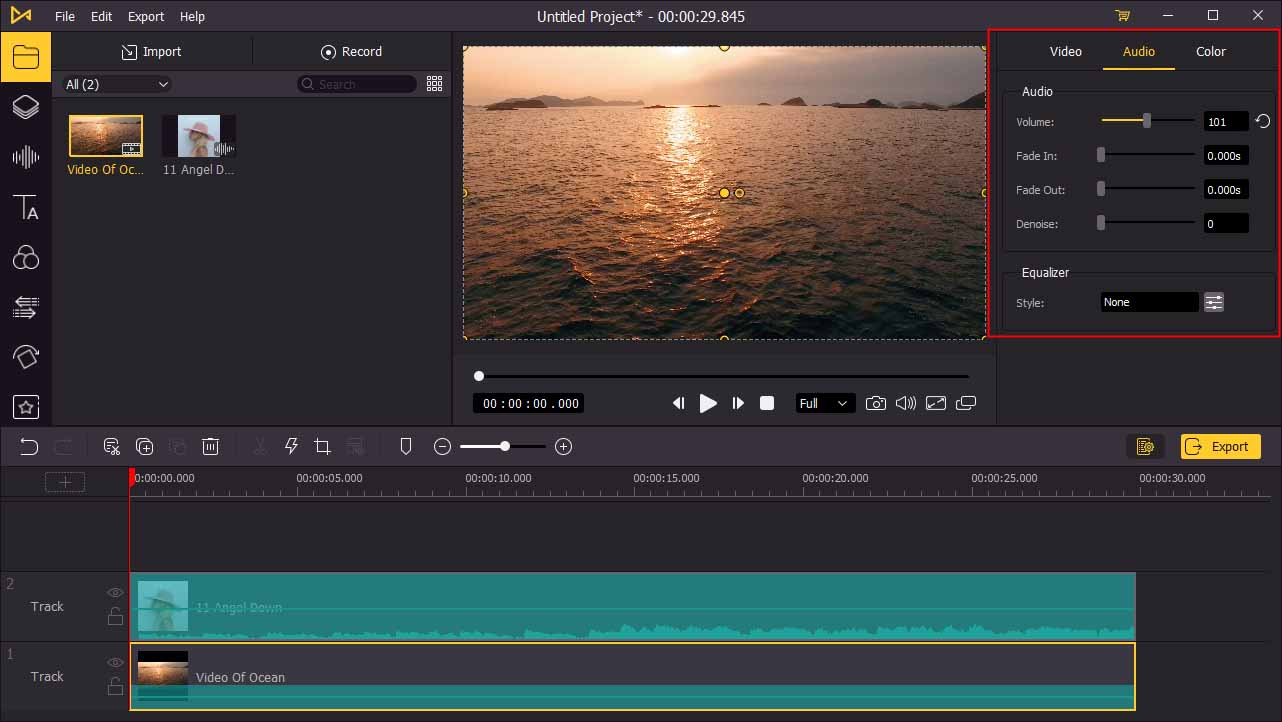Click the yellow Export button

pyautogui.click(x=1220, y=447)
